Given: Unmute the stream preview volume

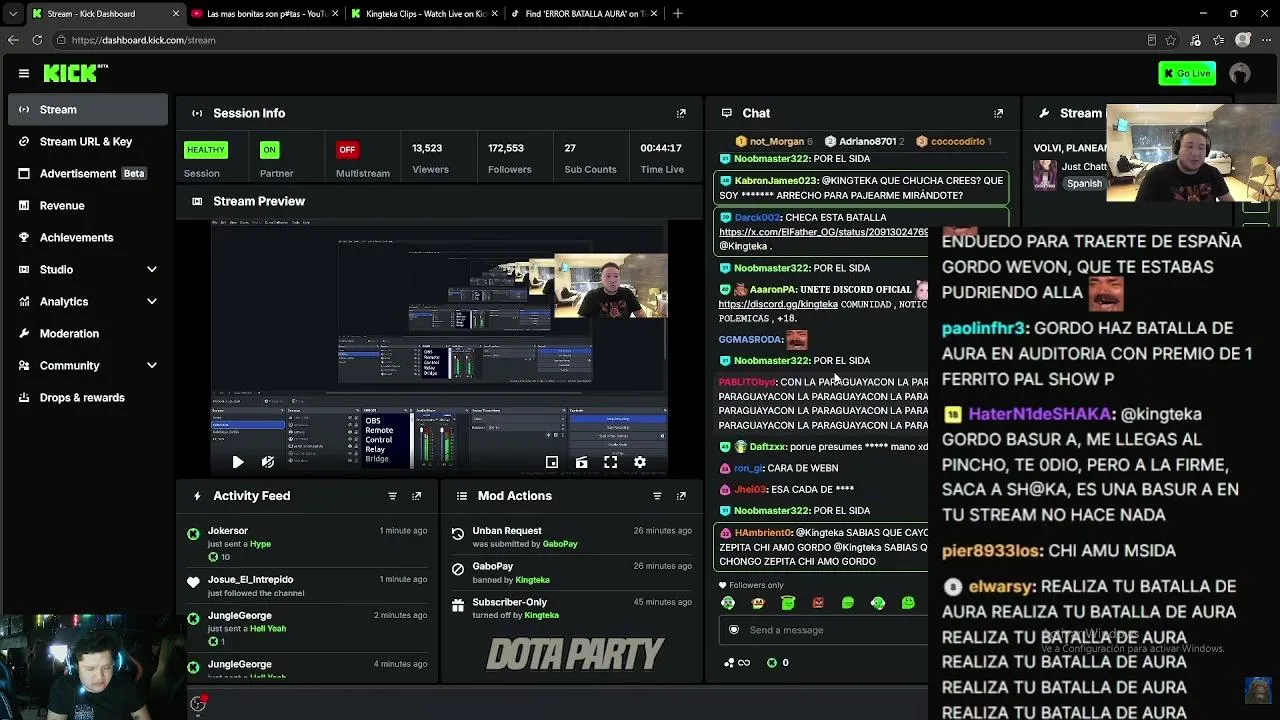Looking at the screenshot, I should tap(267, 462).
